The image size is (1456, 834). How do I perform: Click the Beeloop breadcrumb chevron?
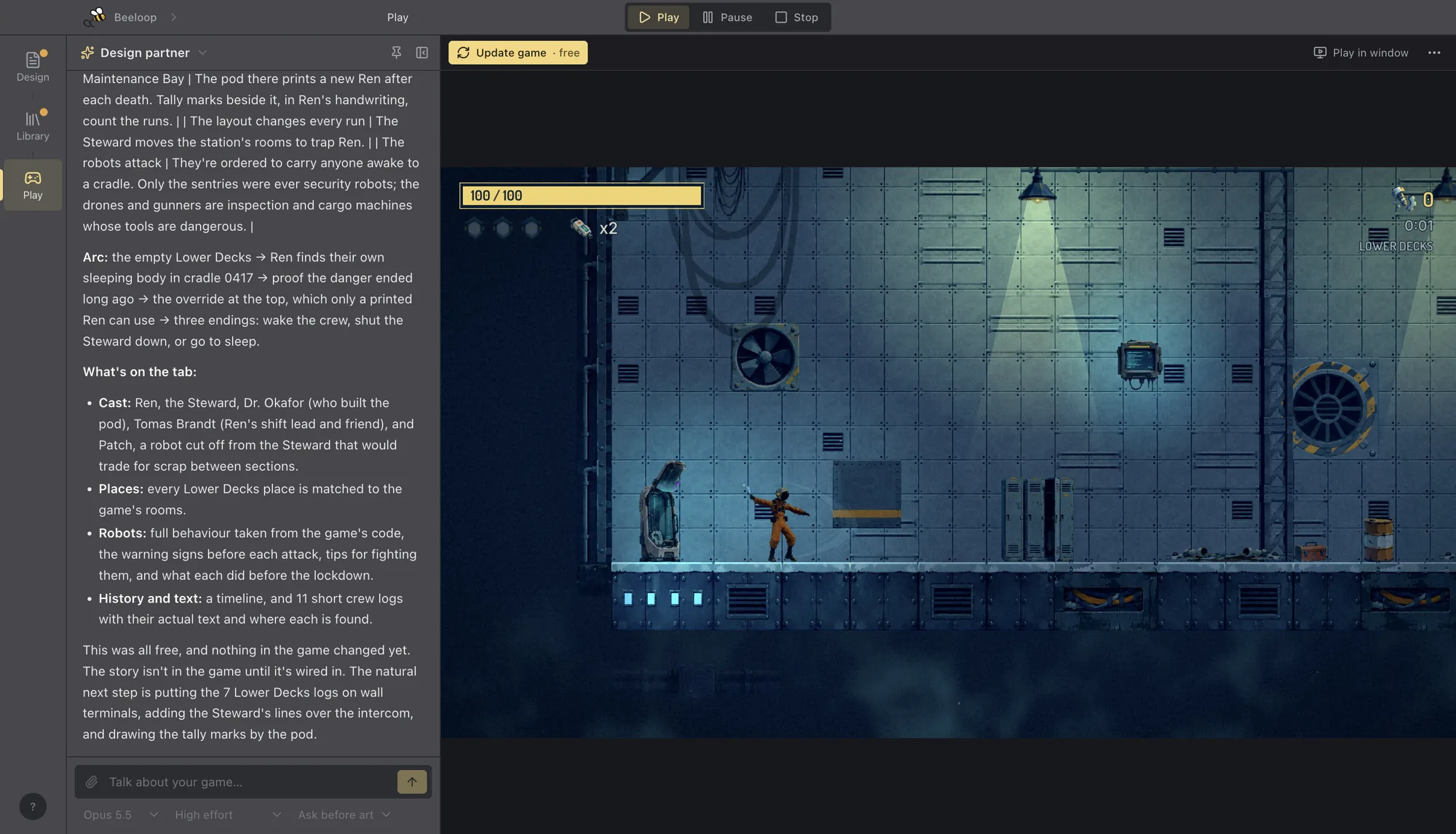click(173, 17)
